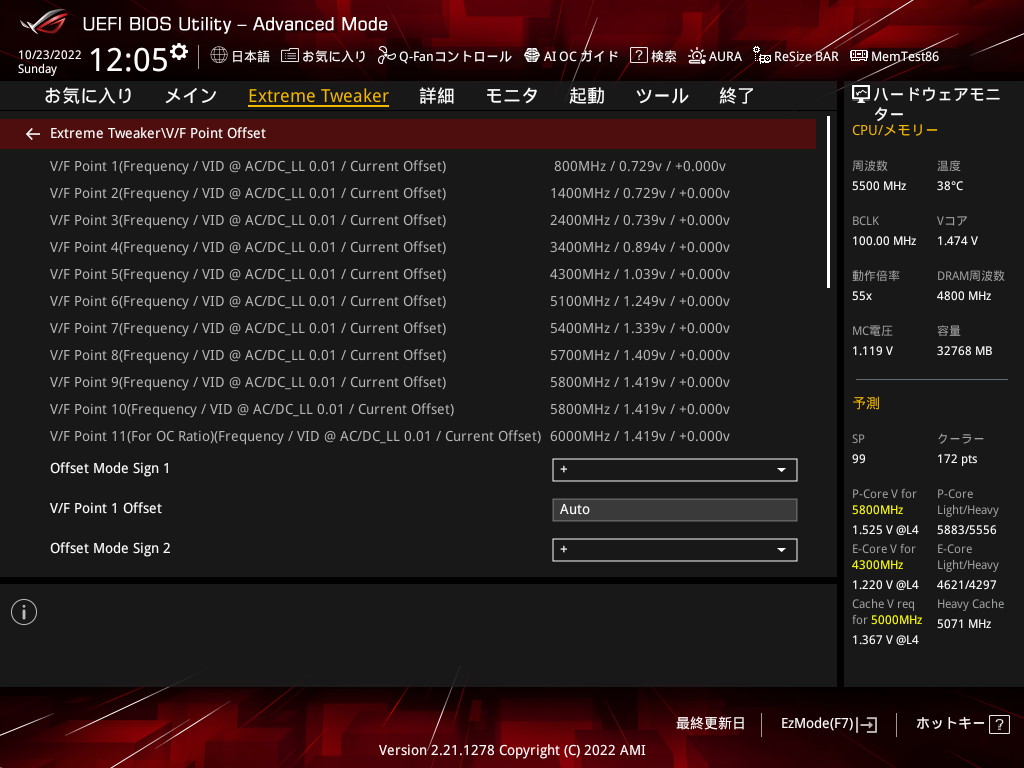Click お気に入り toolbar button text

pos(334,56)
